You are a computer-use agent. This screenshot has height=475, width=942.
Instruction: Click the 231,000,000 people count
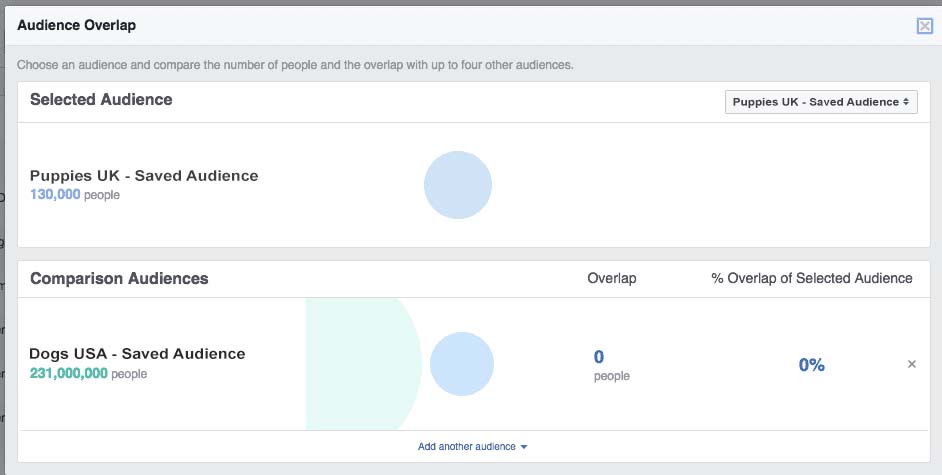click(68, 373)
